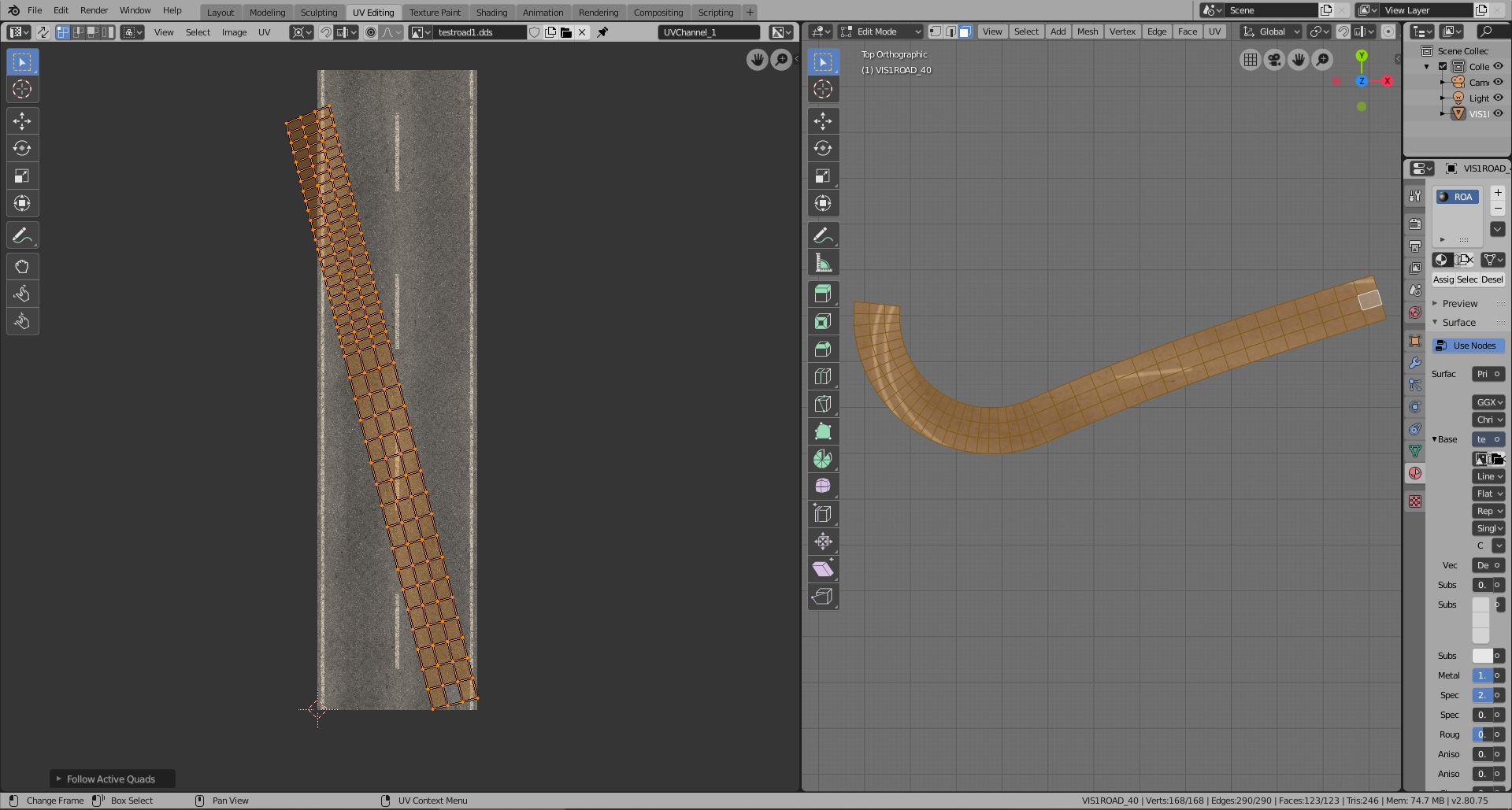Select the Loop Cut tool
This screenshot has width=1512, height=810.
pyautogui.click(x=823, y=376)
